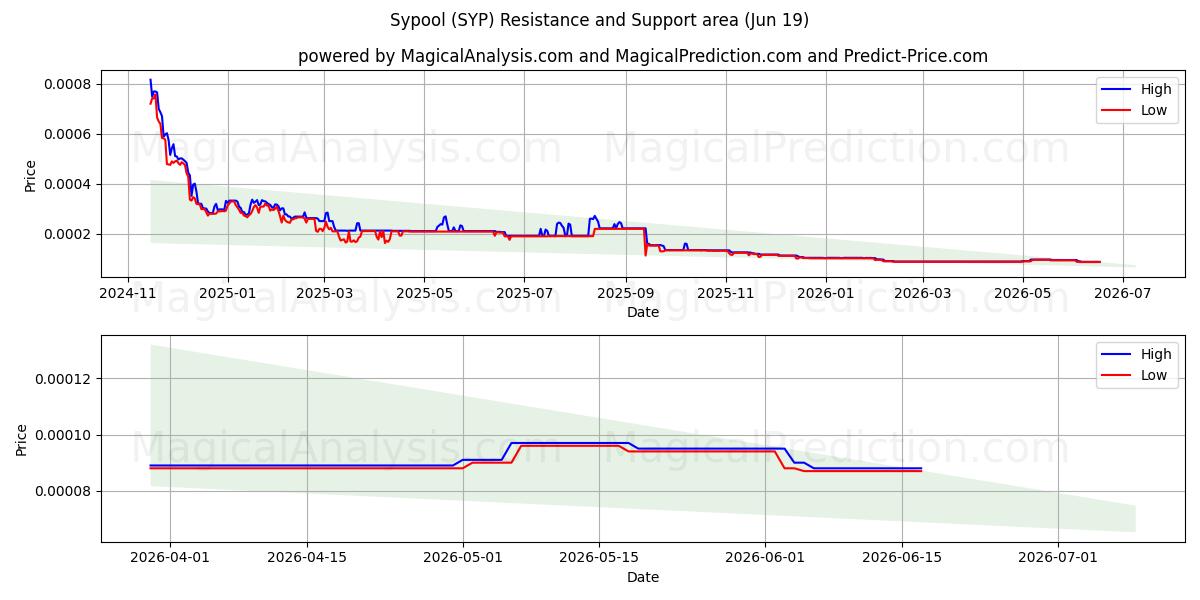Click the bottom chart x-axis label 2026-06-15
1200x600 pixels.
(903, 558)
